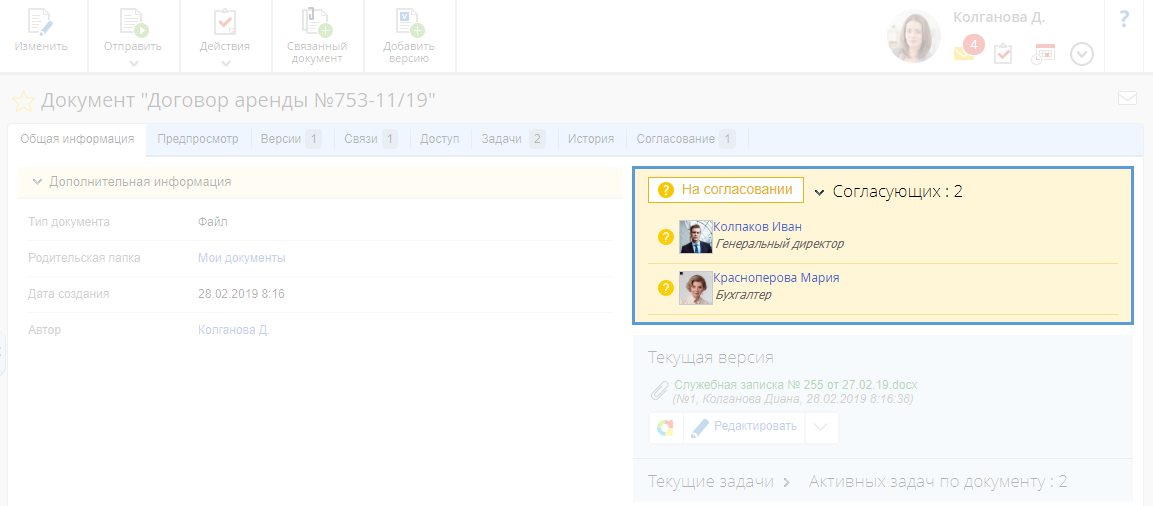Click the На согласовании status badge
The width and height of the screenshot is (1153, 506).
[x=726, y=190]
